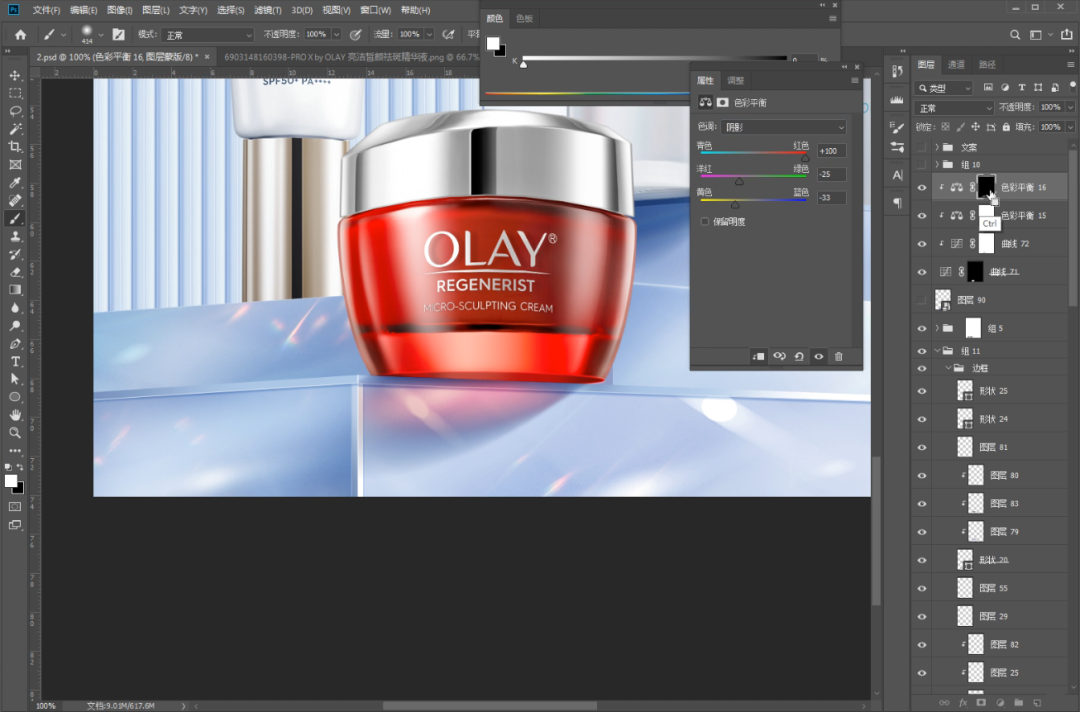The image size is (1080, 712).
Task: Open the 色调 tone dropdown
Action: point(784,127)
